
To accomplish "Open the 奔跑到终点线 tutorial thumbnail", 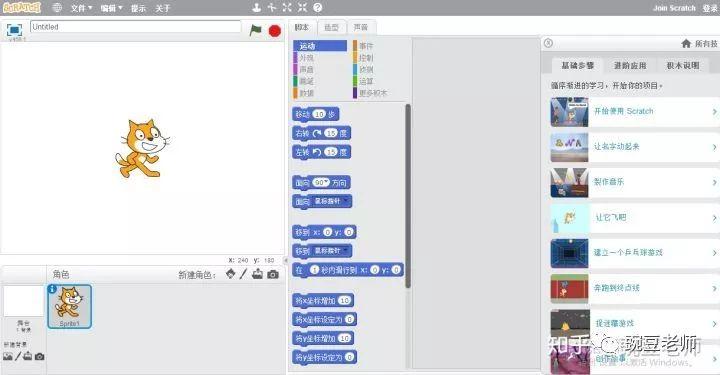I will tap(569, 288).
